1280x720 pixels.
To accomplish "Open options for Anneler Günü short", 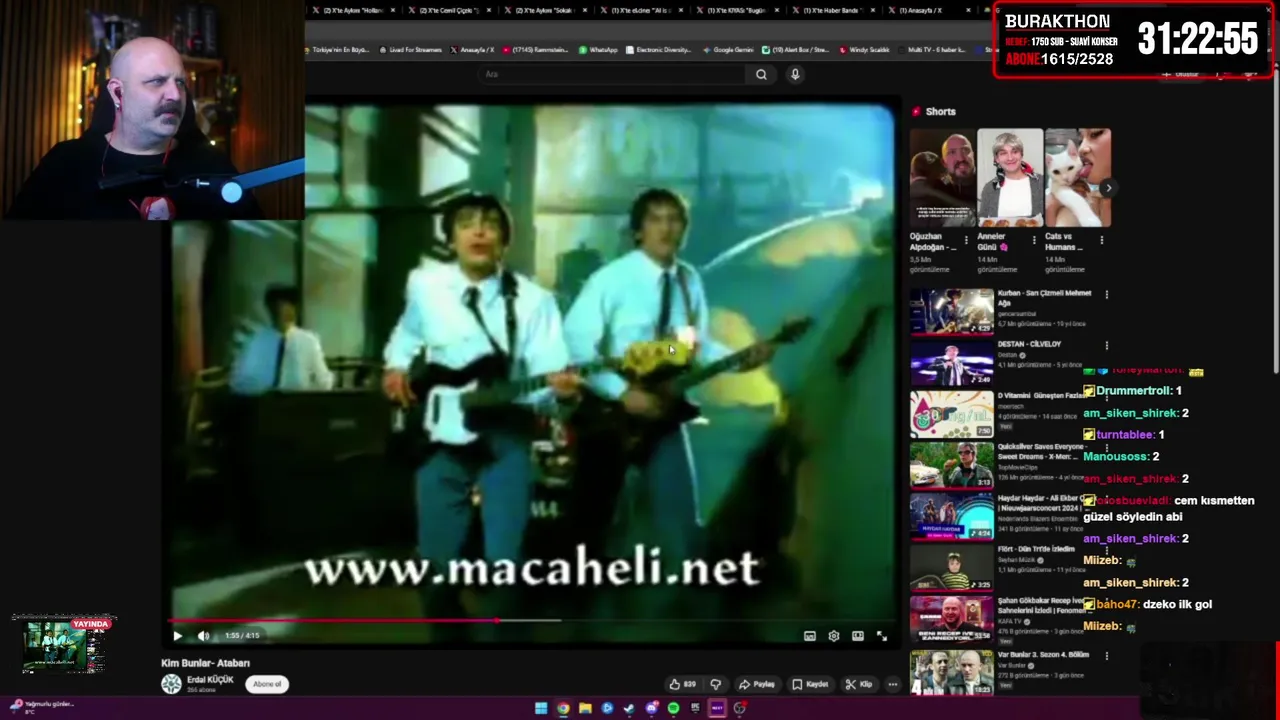I will point(1033,240).
